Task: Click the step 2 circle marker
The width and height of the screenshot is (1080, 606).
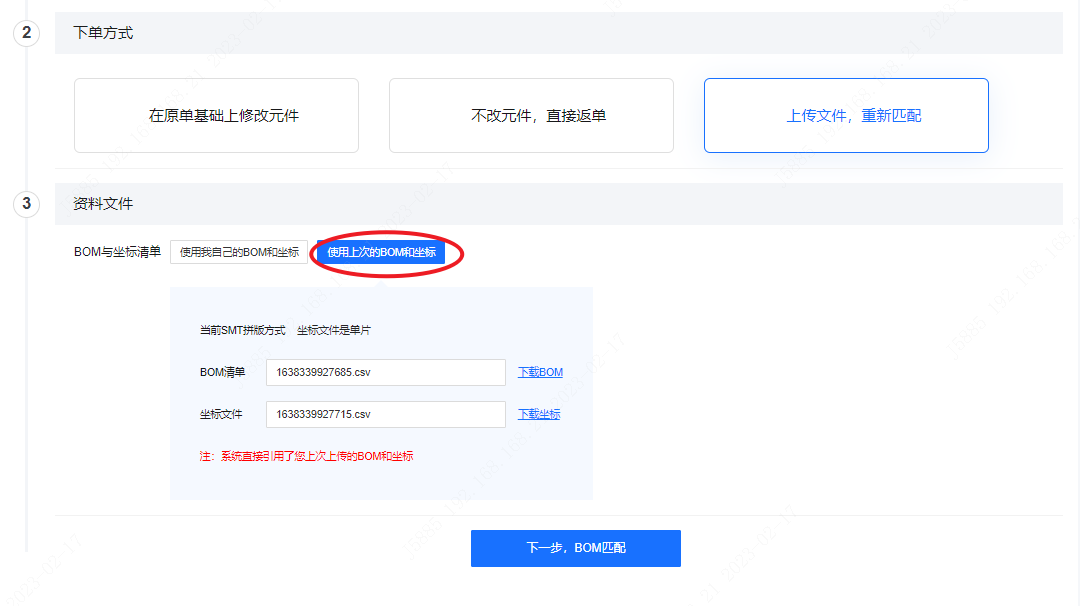Action: [x=26, y=33]
